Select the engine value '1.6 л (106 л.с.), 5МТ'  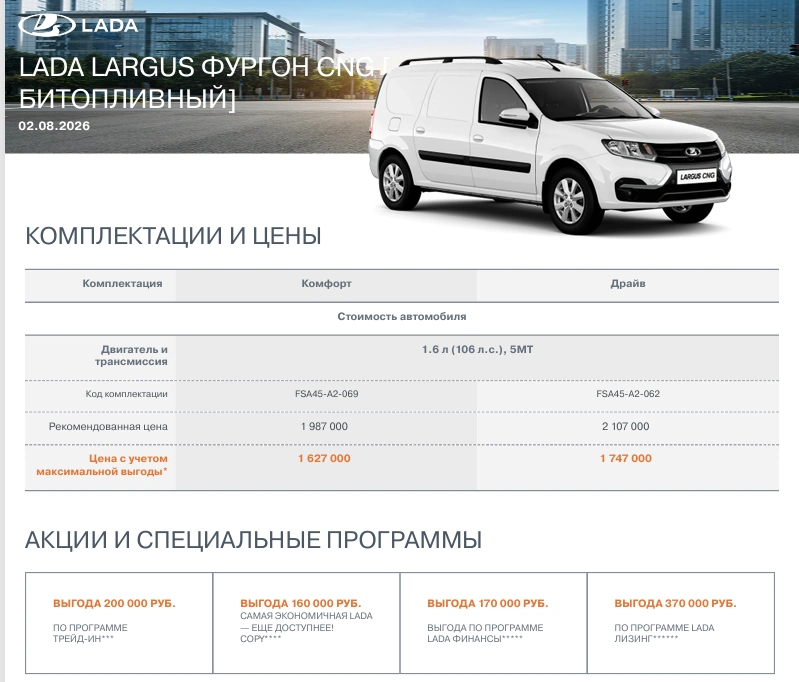(x=477, y=350)
